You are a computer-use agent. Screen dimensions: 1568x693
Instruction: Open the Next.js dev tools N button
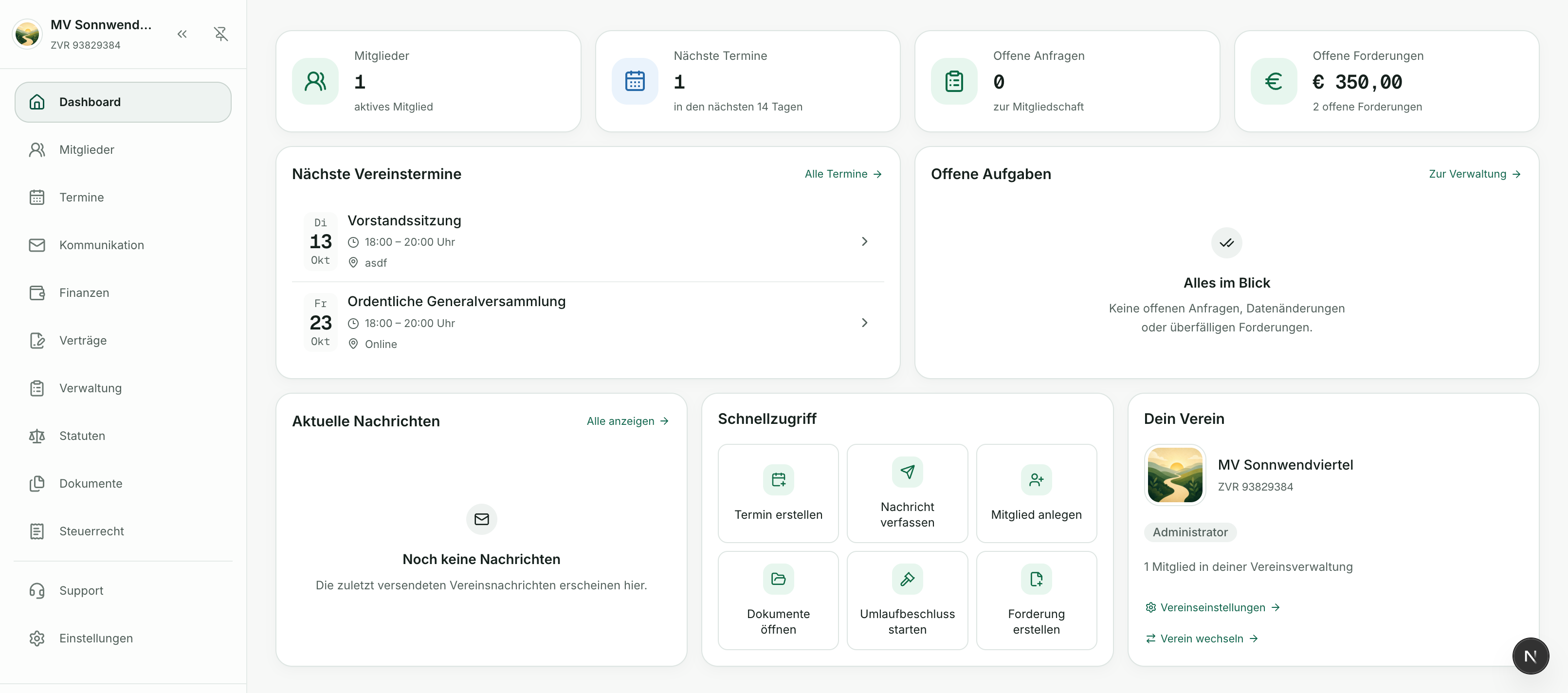1530,656
